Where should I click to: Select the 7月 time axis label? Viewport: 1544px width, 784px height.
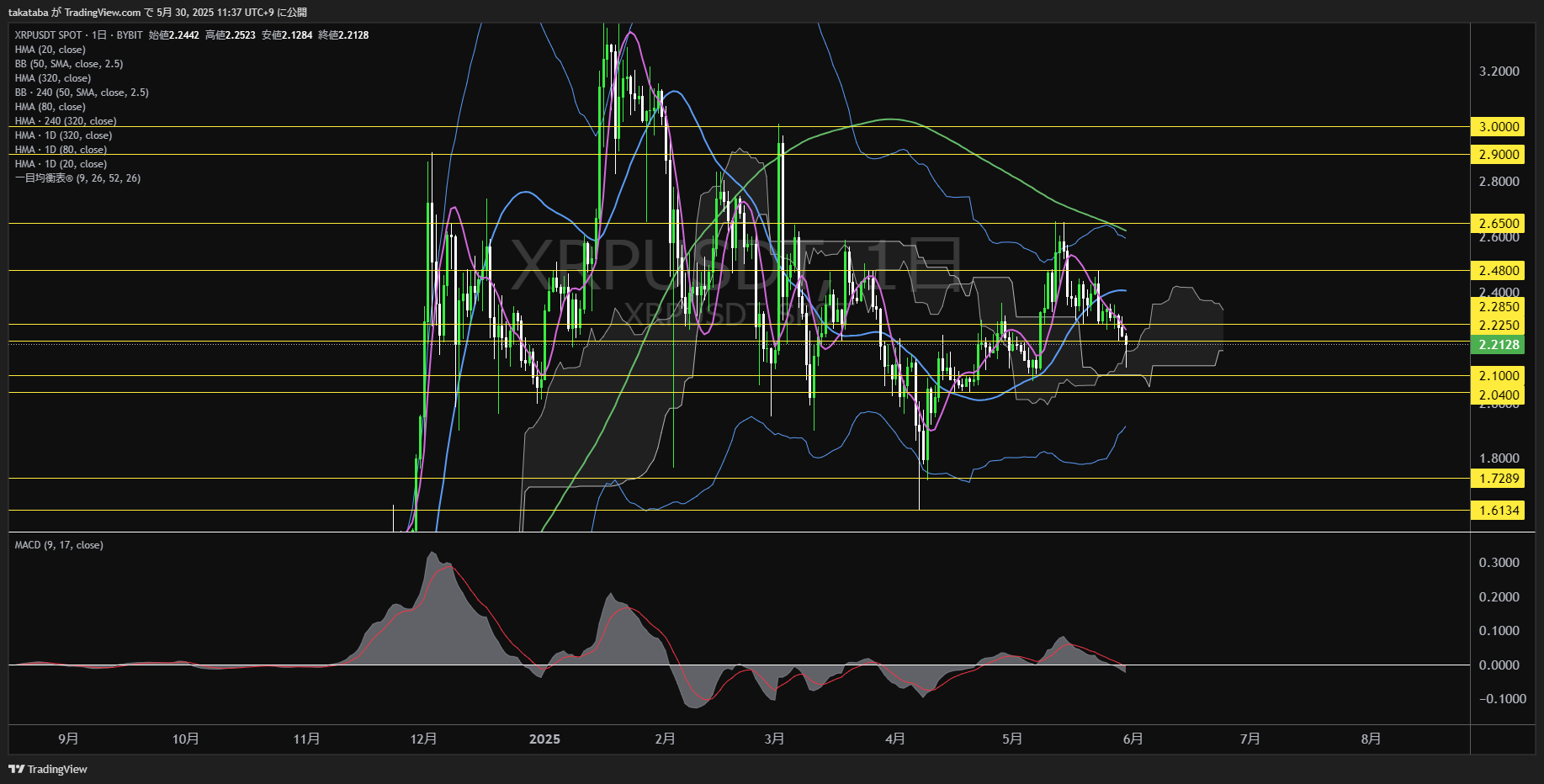tap(1250, 739)
